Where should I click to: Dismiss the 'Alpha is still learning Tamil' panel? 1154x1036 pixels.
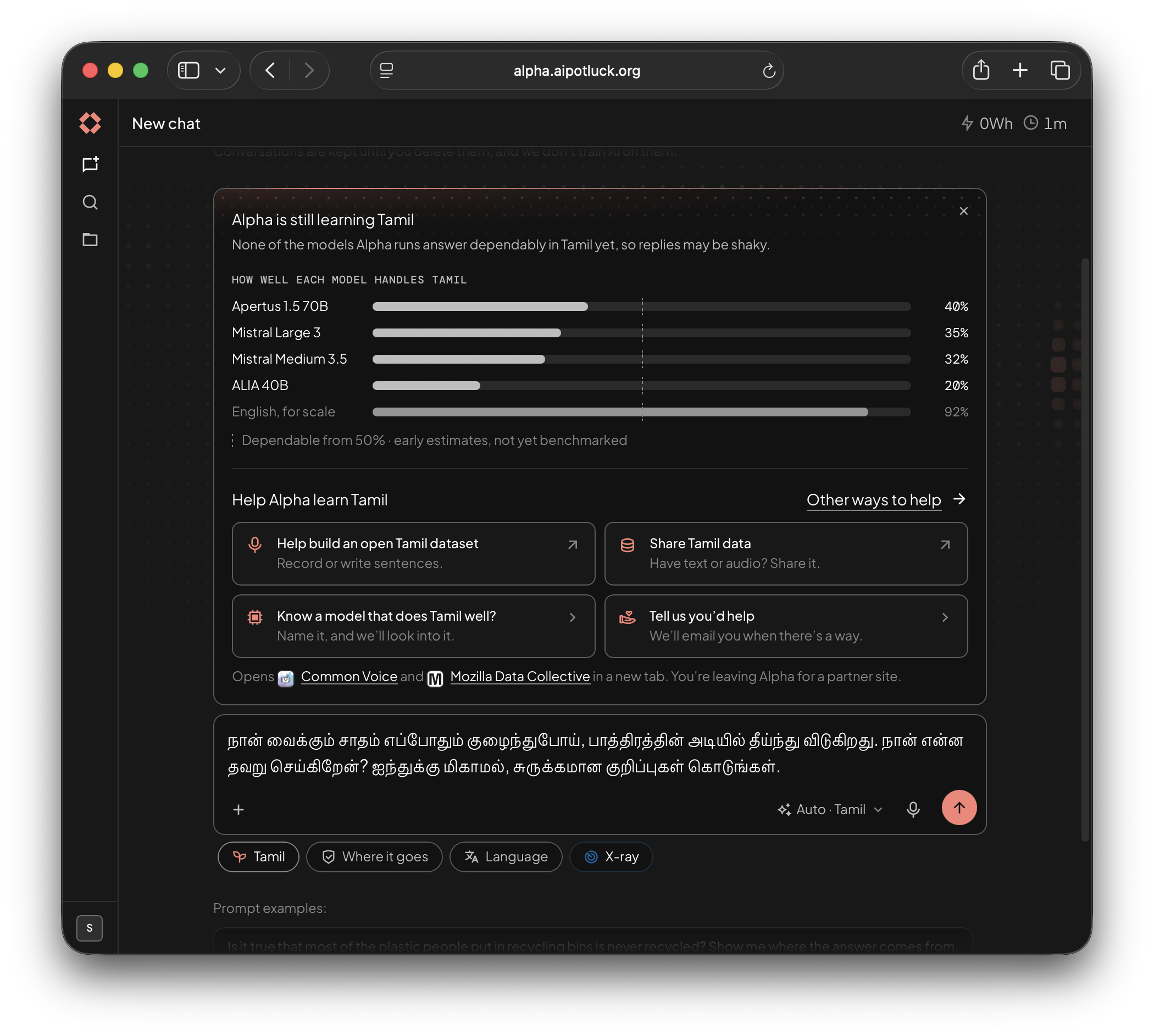click(963, 211)
